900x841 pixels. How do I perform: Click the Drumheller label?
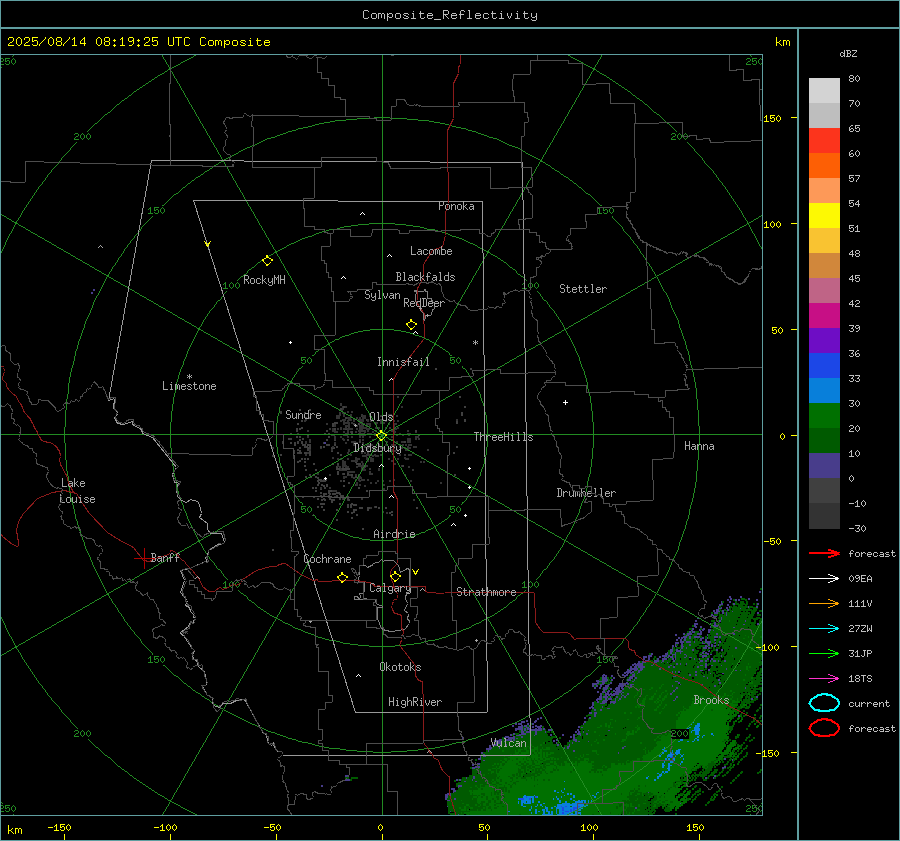(x=586, y=493)
